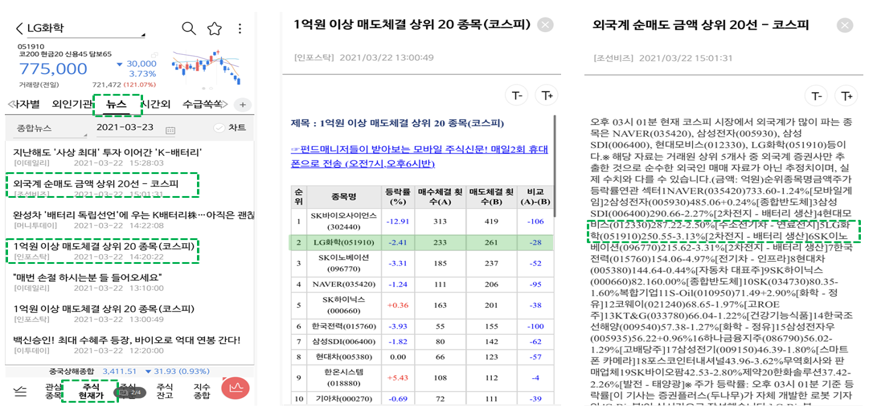This screenshot has height=414, width=873.
Task: Tap the 중국상해종합 3,411.51 index ticker
Action: 129,371
